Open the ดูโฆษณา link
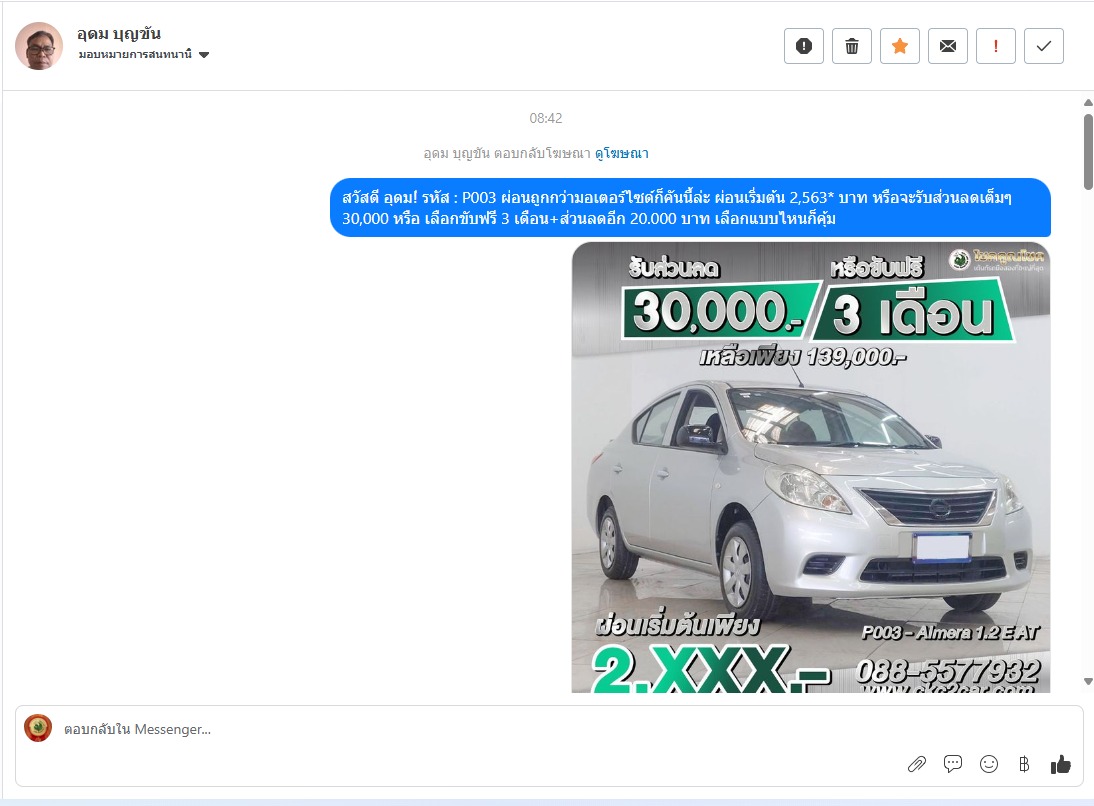 pyautogui.click(x=621, y=154)
